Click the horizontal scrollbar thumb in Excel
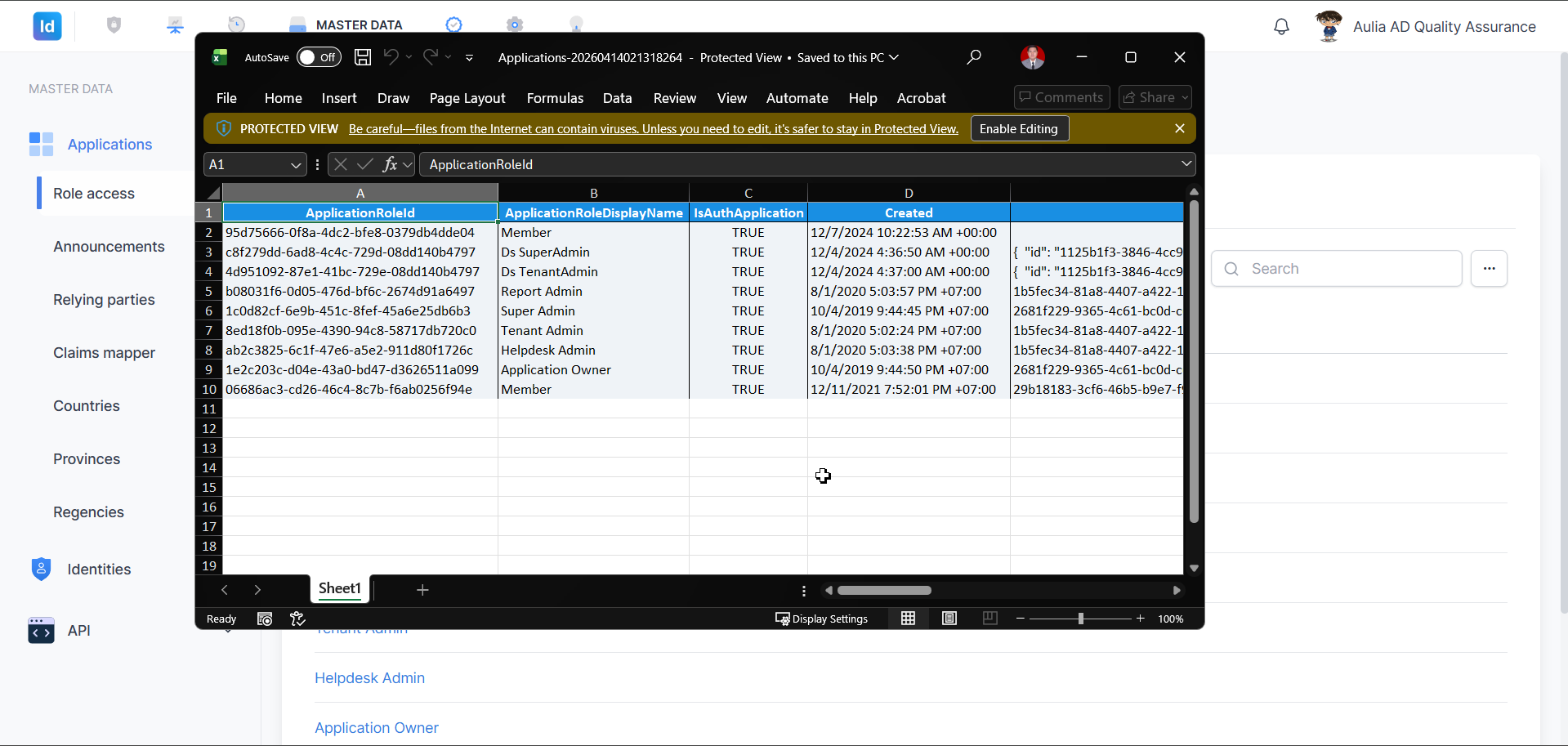1568x746 pixels. point(884,590)
